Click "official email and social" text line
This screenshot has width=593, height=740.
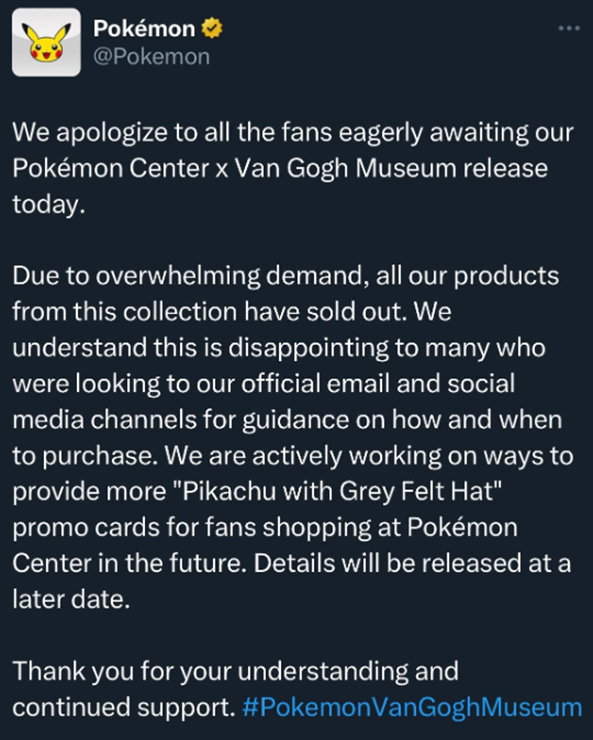[378, 383]
